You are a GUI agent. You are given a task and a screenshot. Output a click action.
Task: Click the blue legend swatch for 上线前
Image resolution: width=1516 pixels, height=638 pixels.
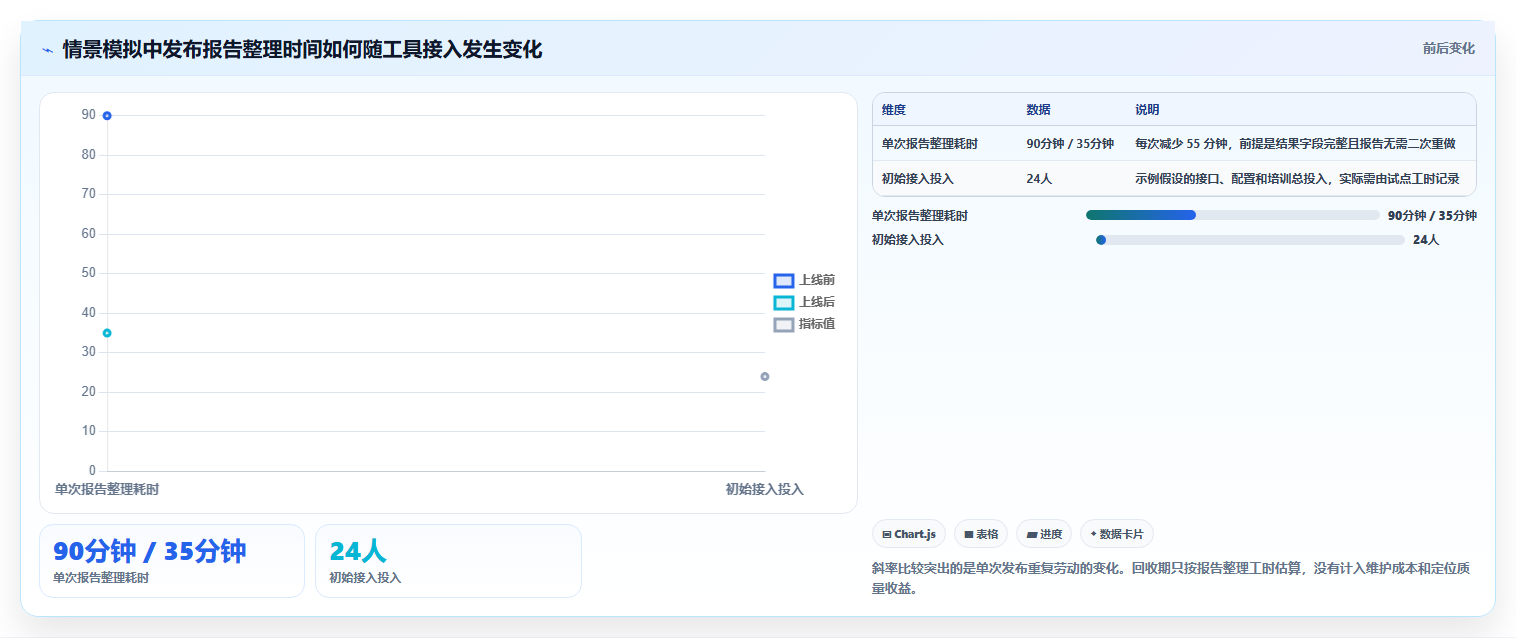click(x=784, y=281)
